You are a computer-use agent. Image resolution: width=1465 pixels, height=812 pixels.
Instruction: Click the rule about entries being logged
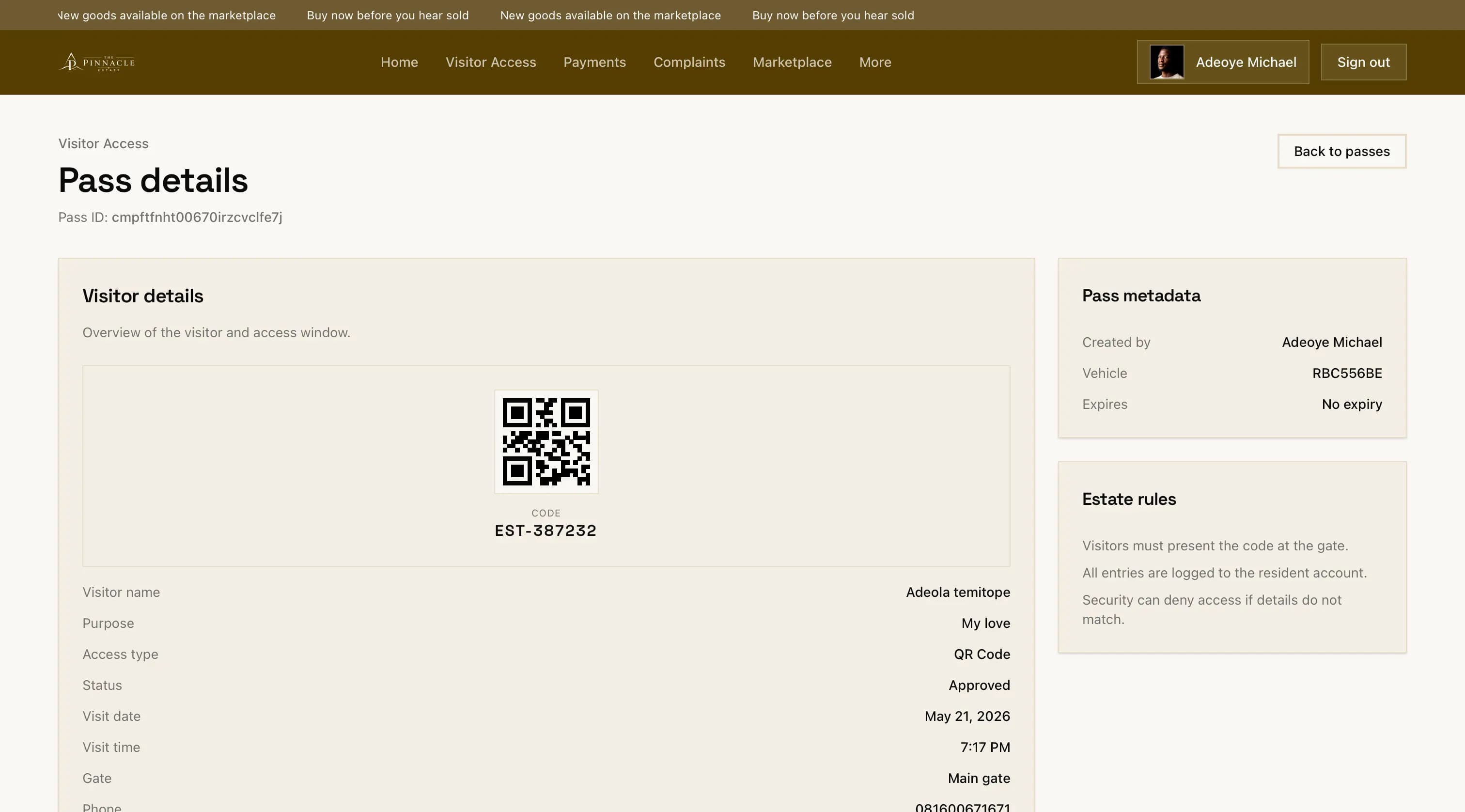pos(1224,573)
